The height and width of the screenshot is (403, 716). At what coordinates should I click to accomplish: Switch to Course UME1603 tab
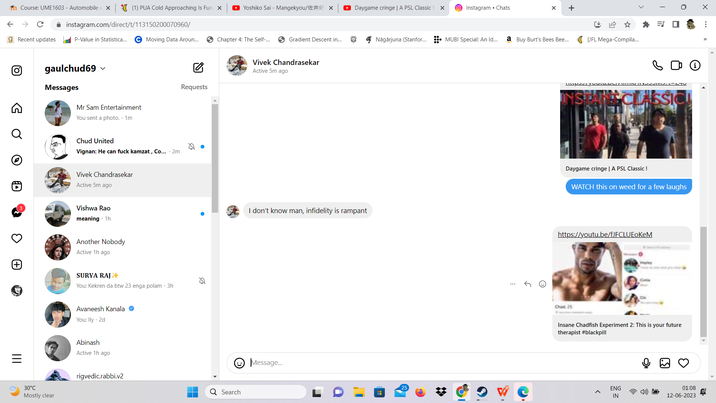[x=57, y=8]
